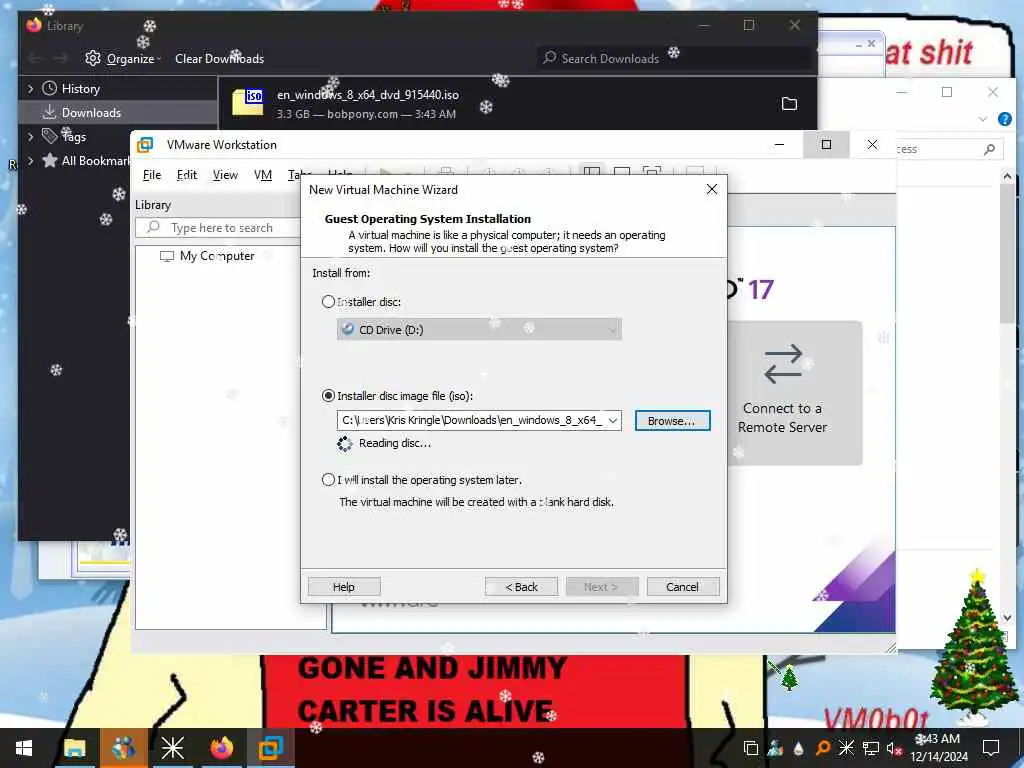This screenshot has height=768, width=1024.
Task: Cancel the New Virtual Machine Wizard
Action: (x=682, y=586)
